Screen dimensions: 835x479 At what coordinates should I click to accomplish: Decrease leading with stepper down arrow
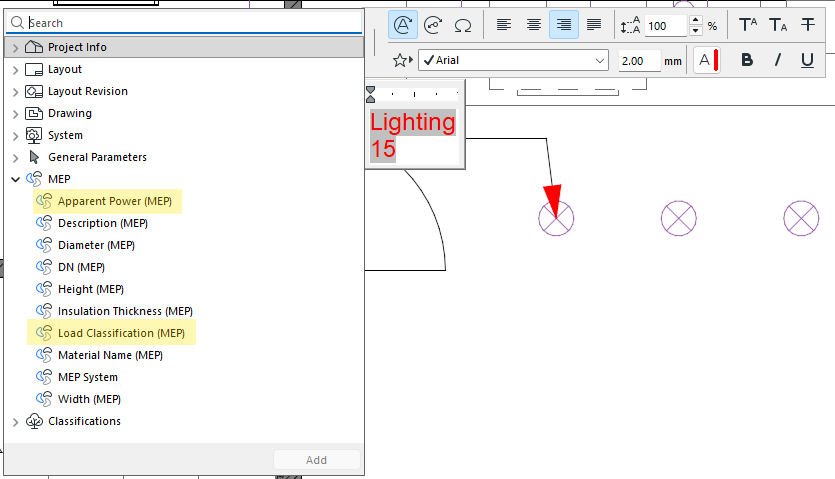point(695,31)
